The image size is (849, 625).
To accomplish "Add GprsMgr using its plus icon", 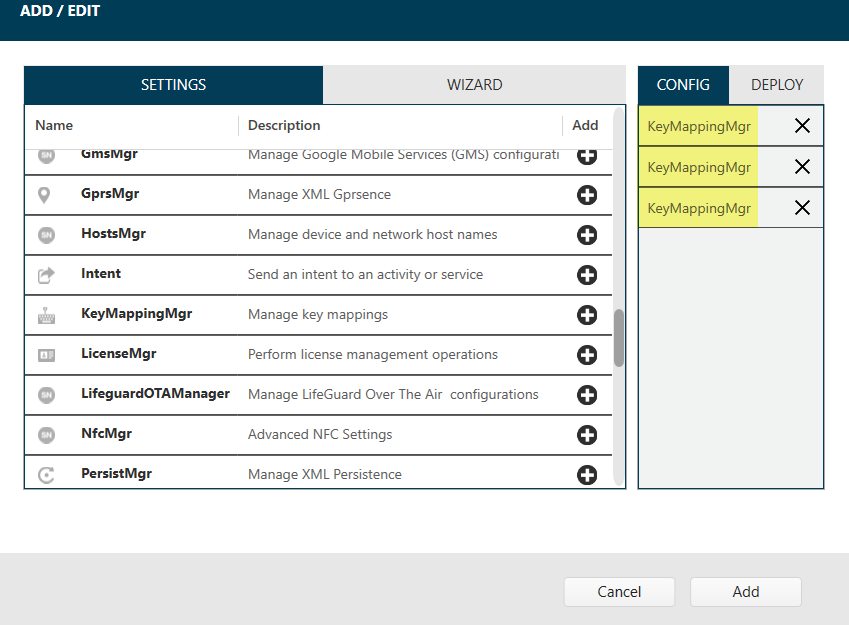I will [x=587, y=195].
